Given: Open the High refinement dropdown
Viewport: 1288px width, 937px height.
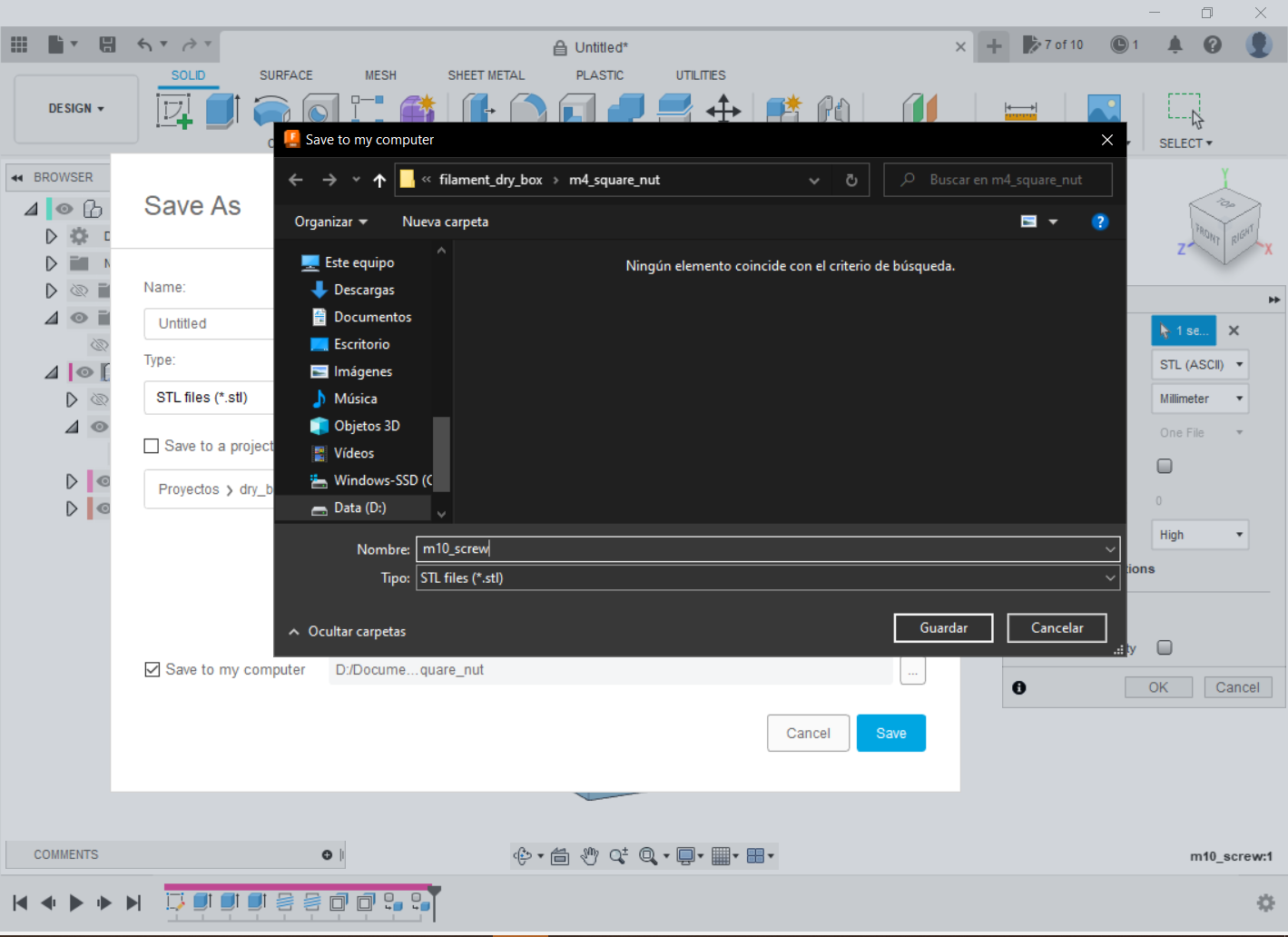Looking at the screenshot, I should point(1200,535).
